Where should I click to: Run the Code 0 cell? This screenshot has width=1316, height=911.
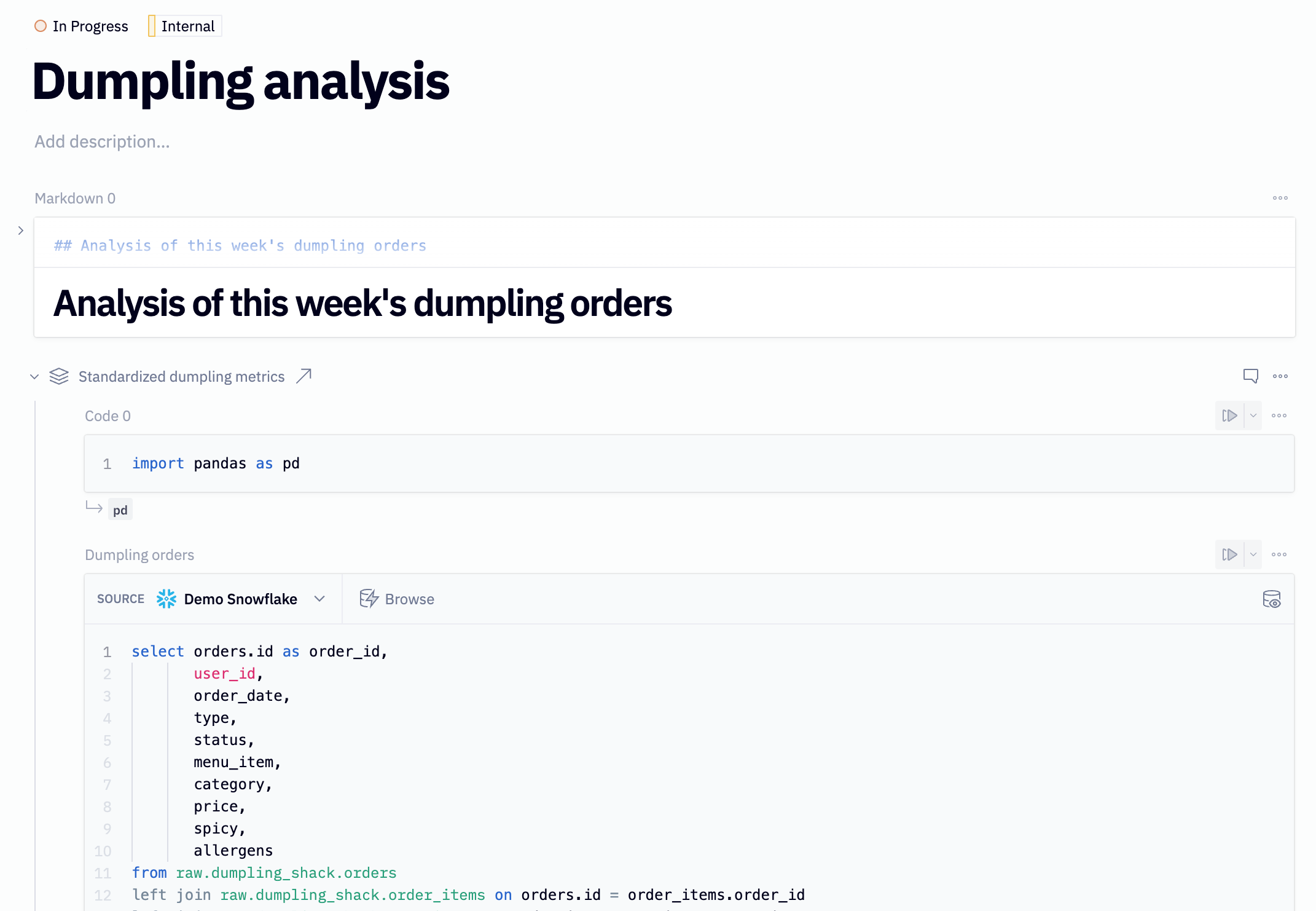pyautogui.click(x=1229, y=416)
